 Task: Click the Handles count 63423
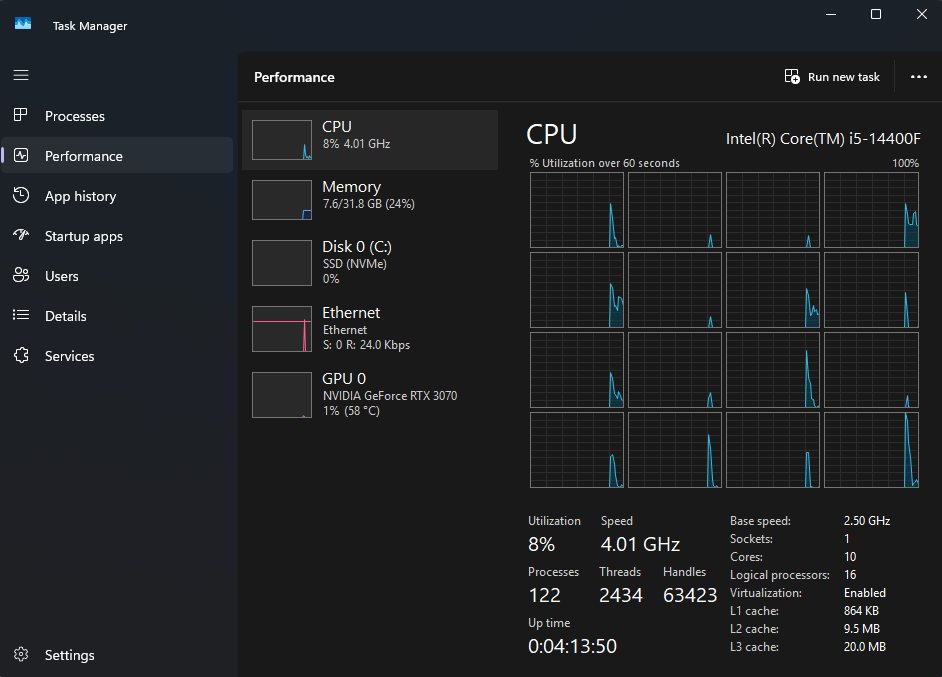690,595
